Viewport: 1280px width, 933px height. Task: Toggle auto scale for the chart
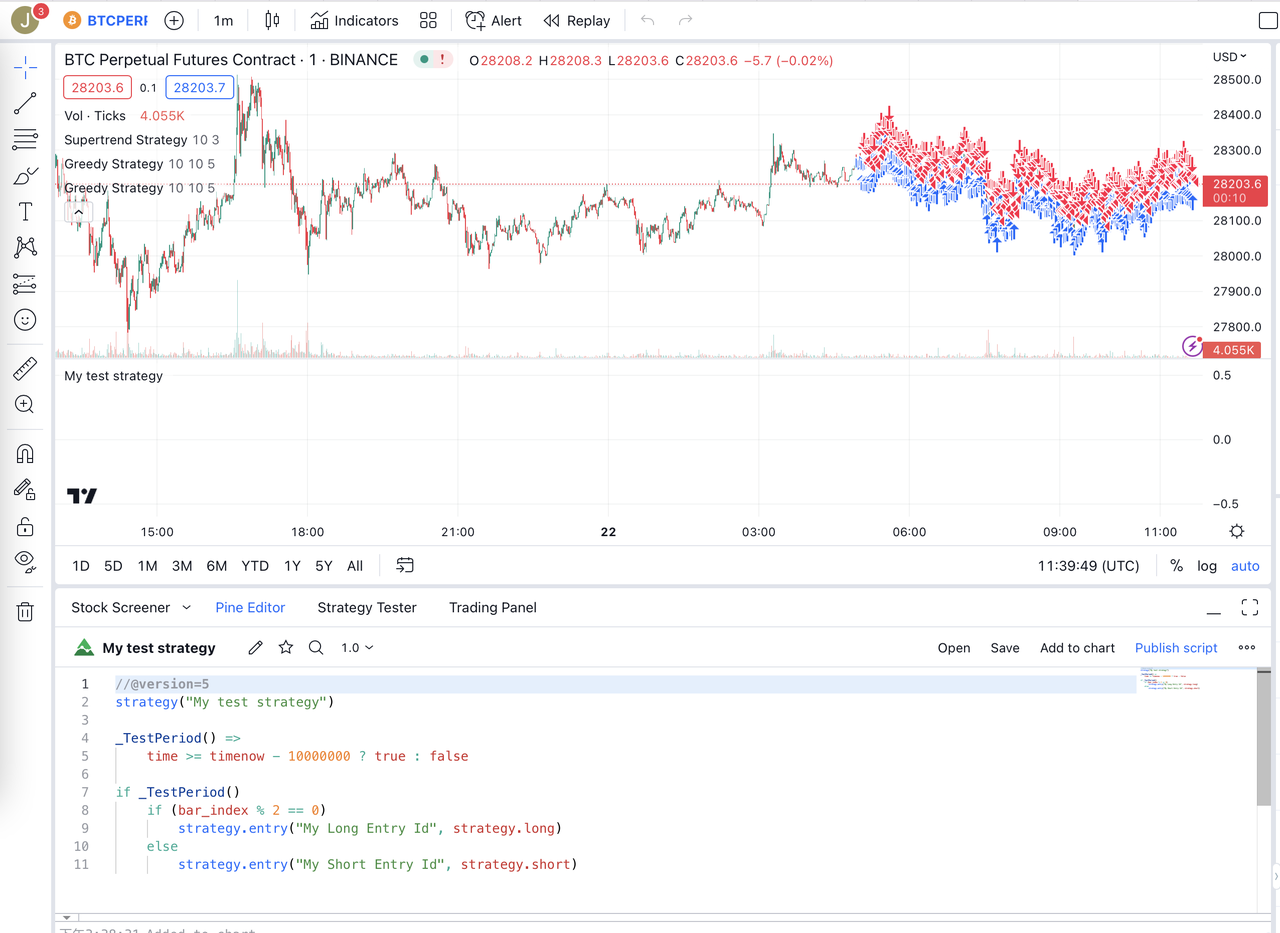[1245, 566]
